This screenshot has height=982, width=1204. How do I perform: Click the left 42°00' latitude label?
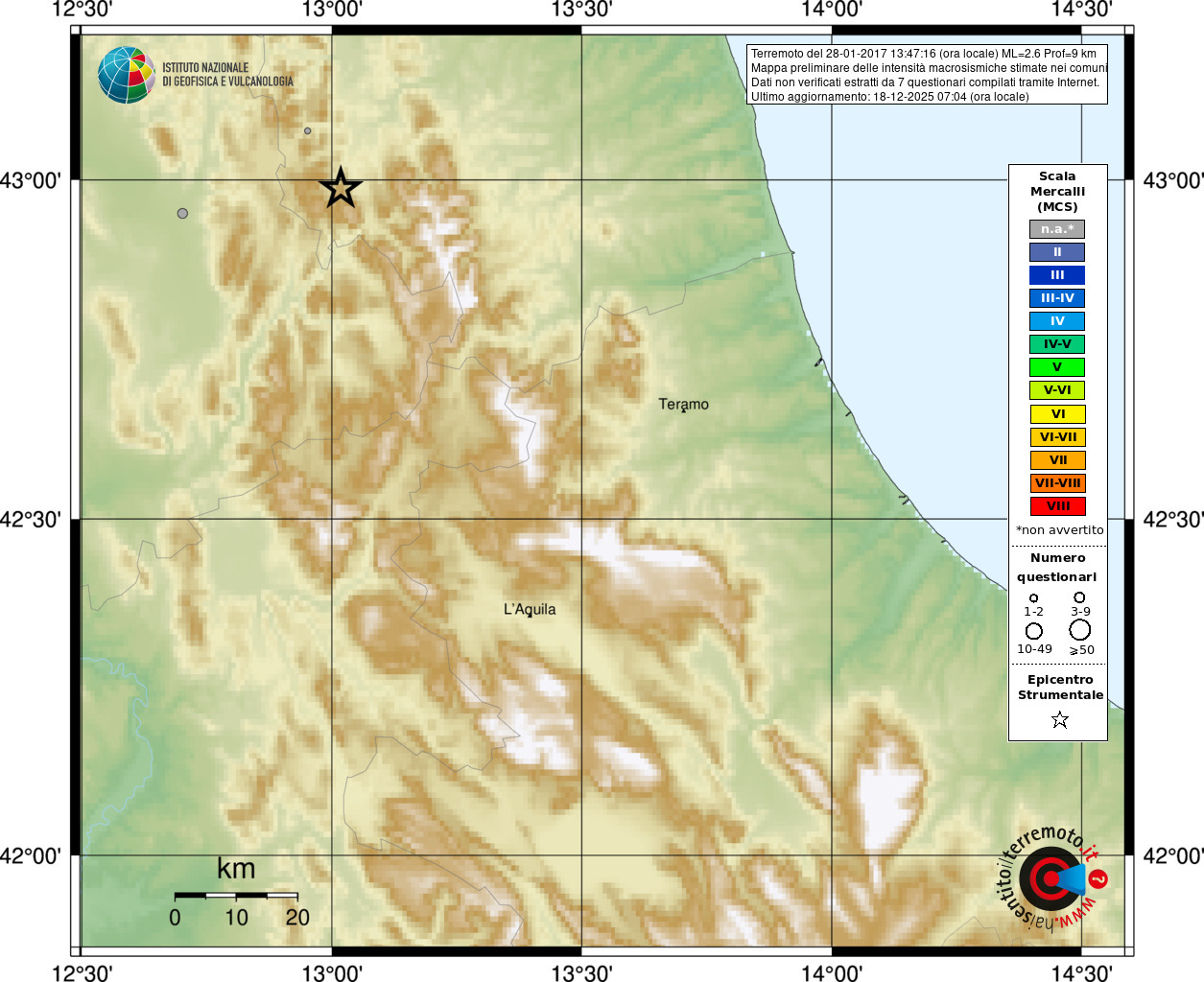31,855
